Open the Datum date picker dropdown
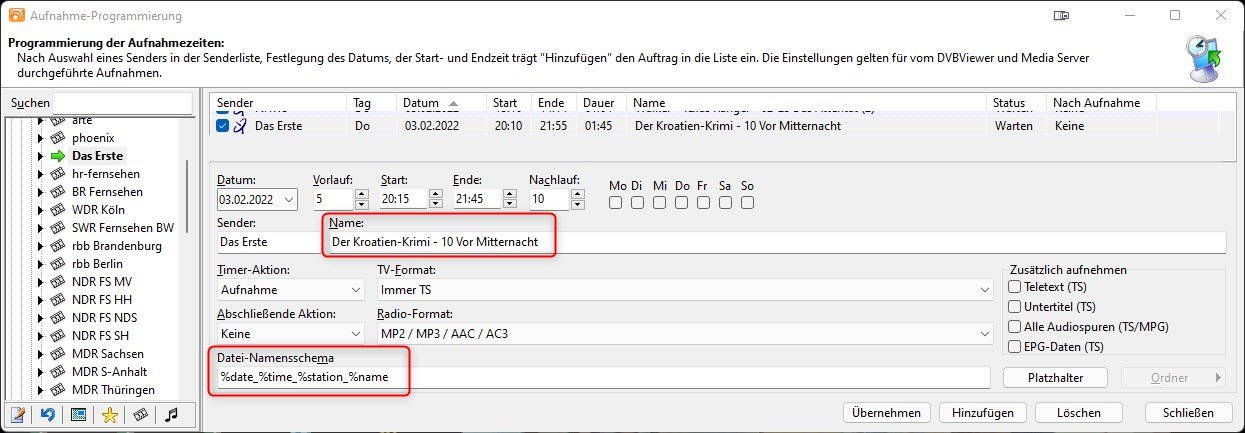The width and height of the screenshot is (1245, 433). pyautogui.click(x=289, y=200)
